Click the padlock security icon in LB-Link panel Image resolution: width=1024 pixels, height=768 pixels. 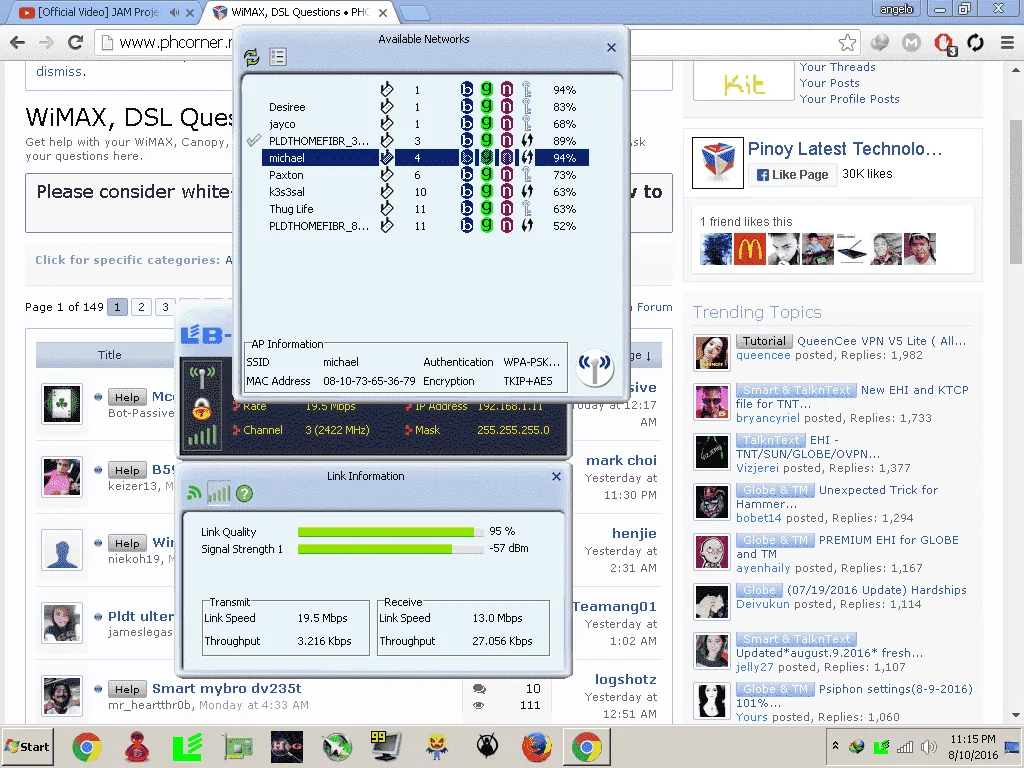click(202, 409)
